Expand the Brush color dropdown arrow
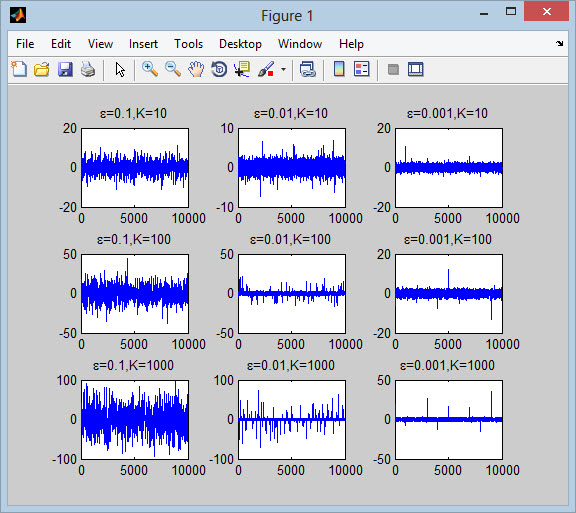 [283, 69]
